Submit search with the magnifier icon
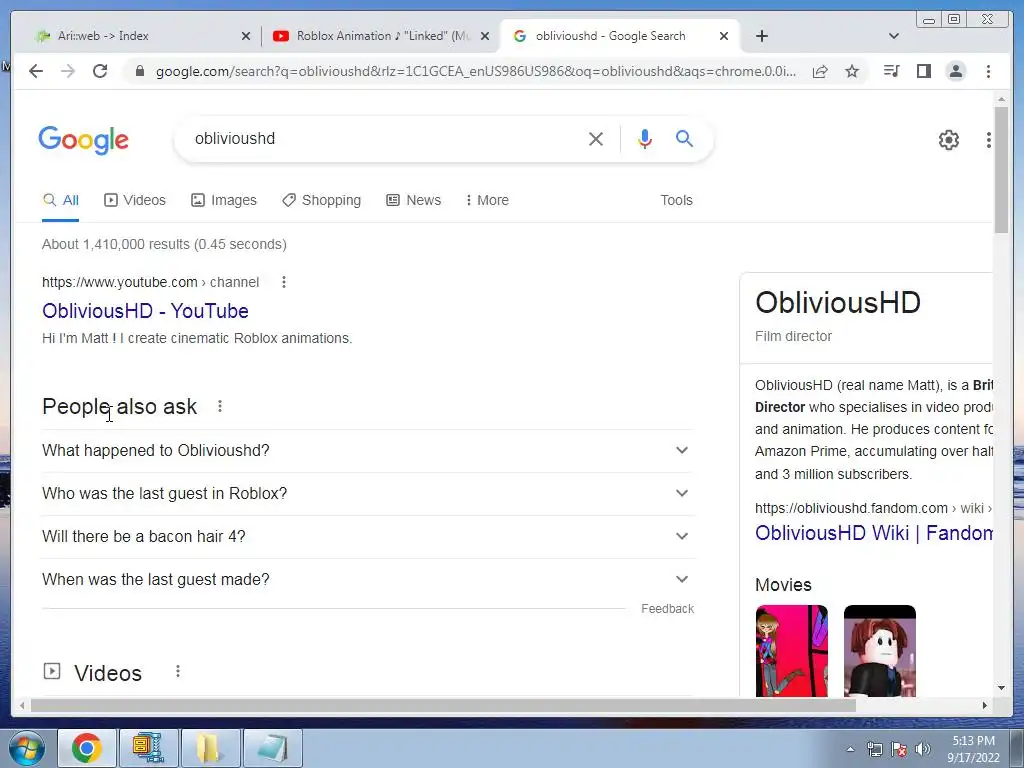The height and width of the screenshot is (768, 1024). (x=684, y=138)
